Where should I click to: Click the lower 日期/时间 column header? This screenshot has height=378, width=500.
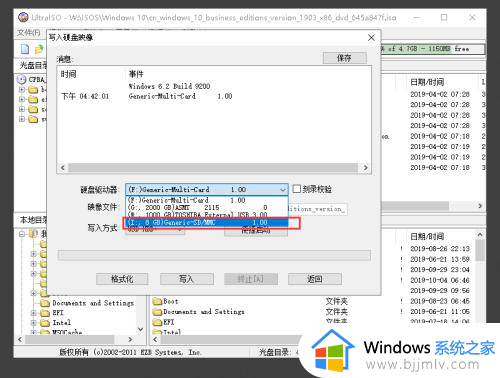coord(427,236)
